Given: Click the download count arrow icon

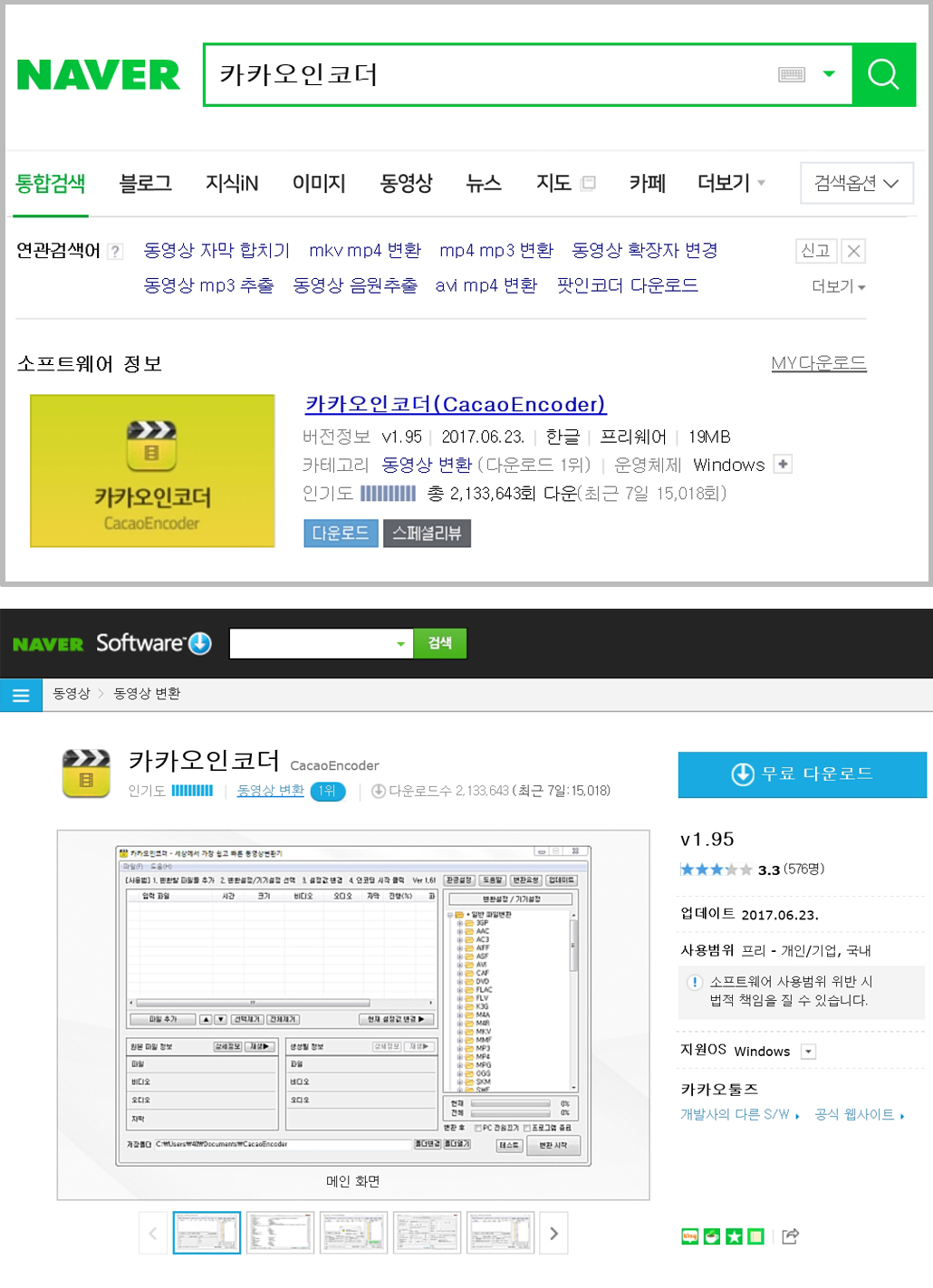Looking at the screenshot, I should (x=379, y=791).
